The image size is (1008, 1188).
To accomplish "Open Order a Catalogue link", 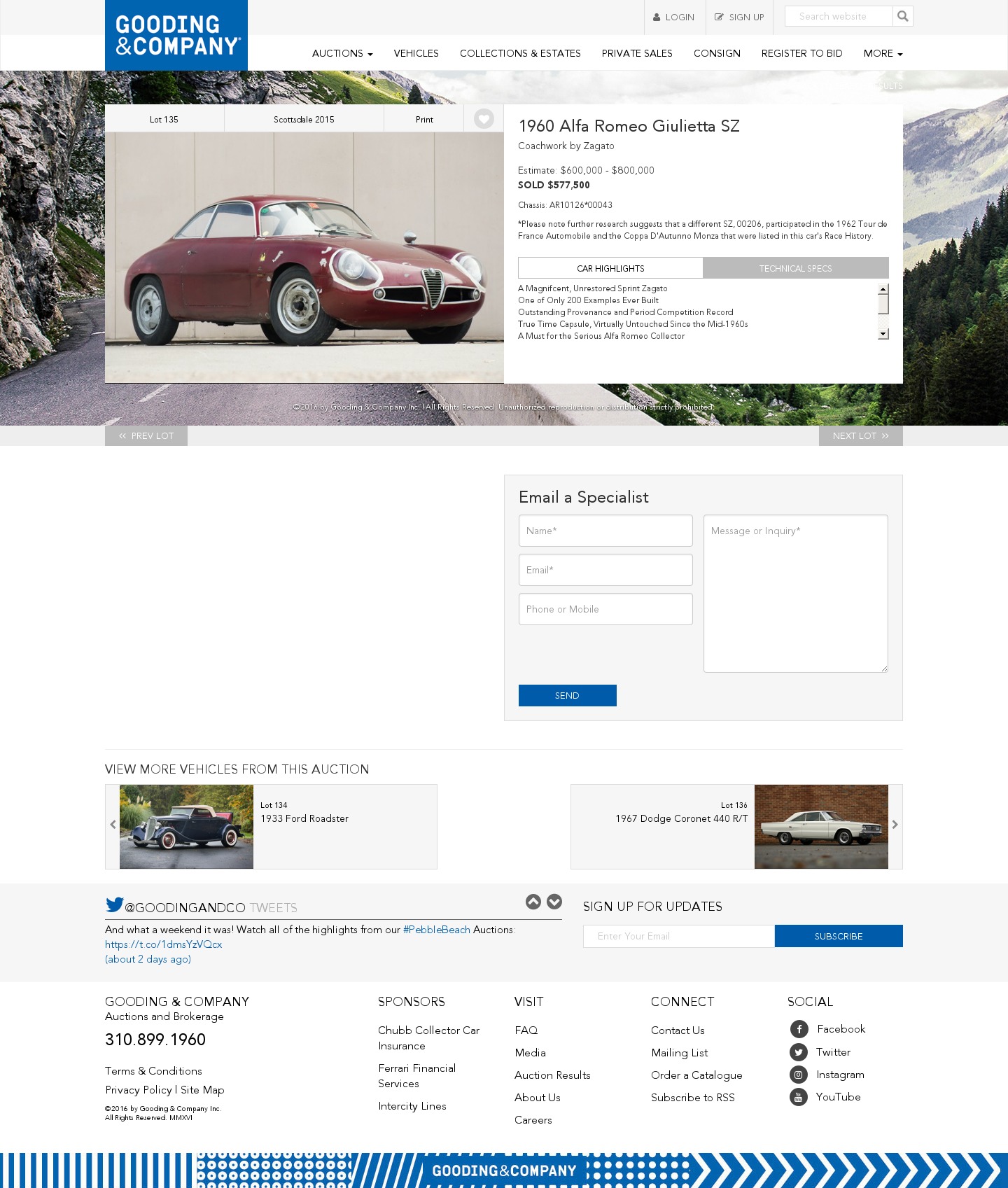I will point(696,1075).
